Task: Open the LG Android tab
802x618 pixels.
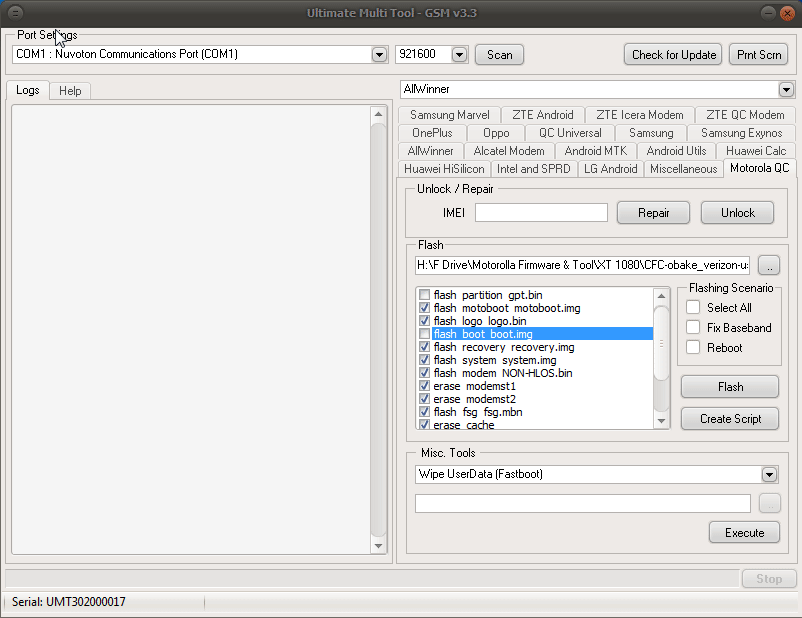Action: point(610,169)
